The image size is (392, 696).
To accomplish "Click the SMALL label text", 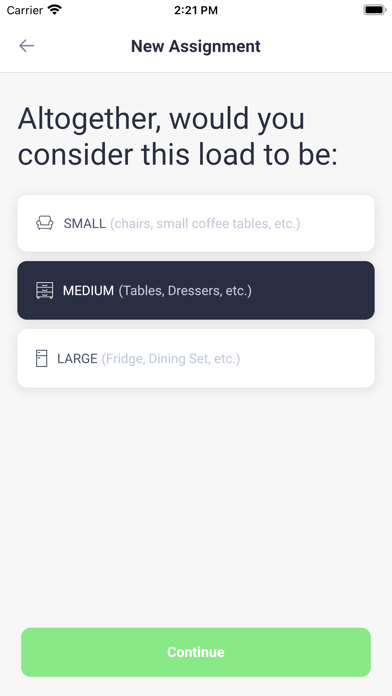I will [84, 223].
